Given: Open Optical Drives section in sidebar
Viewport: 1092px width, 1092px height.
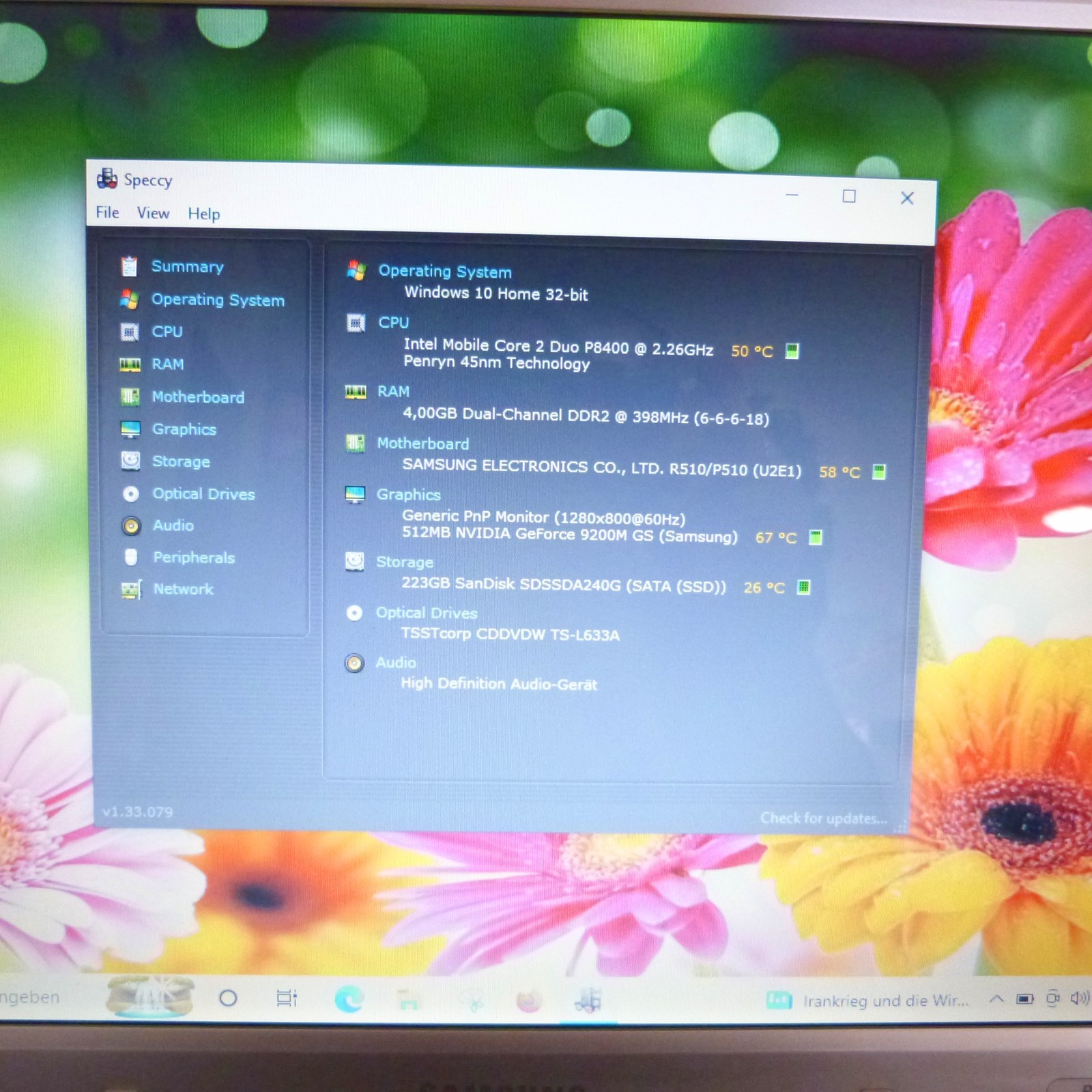Looking at the screenshot, I should (x=203, y=493).
